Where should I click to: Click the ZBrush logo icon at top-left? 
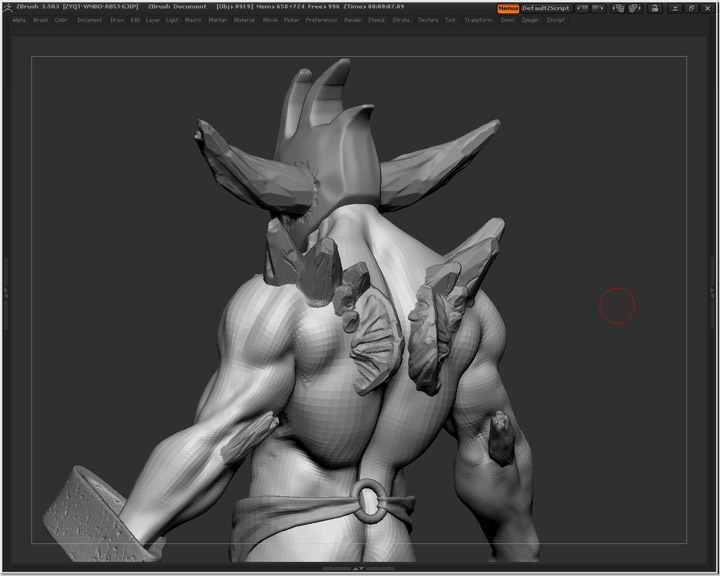(7, 8)
